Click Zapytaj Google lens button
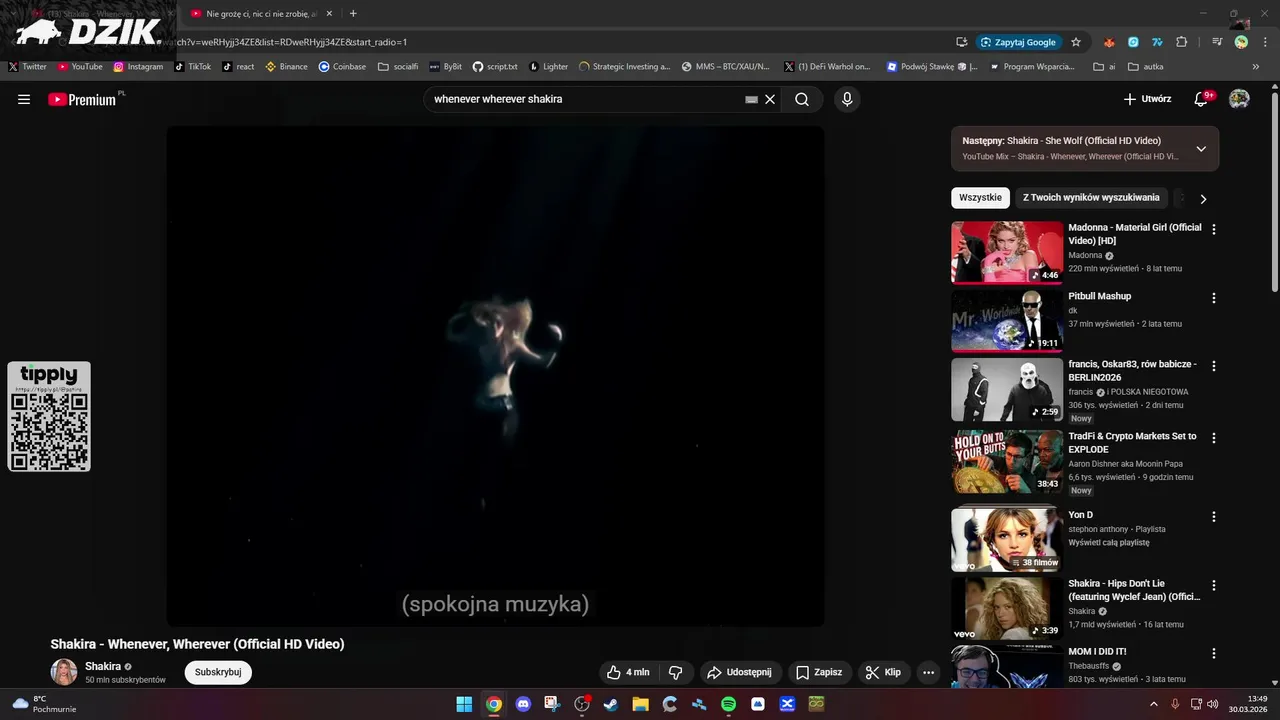1280x720 pixels. click(1019, 42)
